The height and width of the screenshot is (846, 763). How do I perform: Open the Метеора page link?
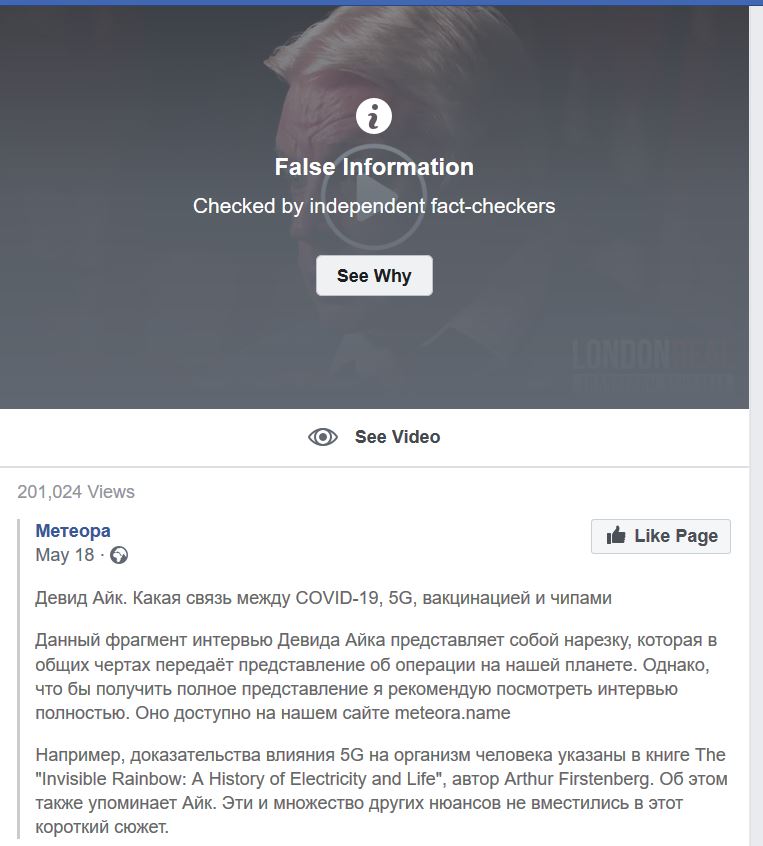point(73,531)
